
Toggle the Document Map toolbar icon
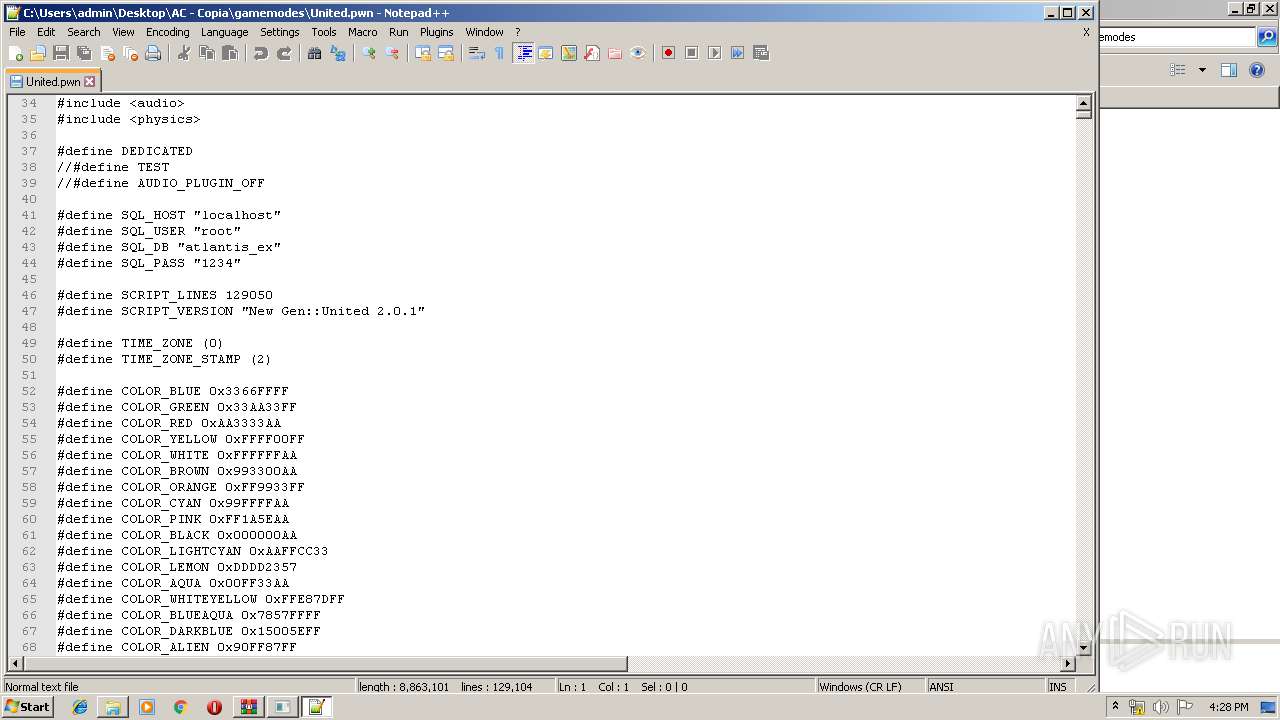[x=569, y=53]
